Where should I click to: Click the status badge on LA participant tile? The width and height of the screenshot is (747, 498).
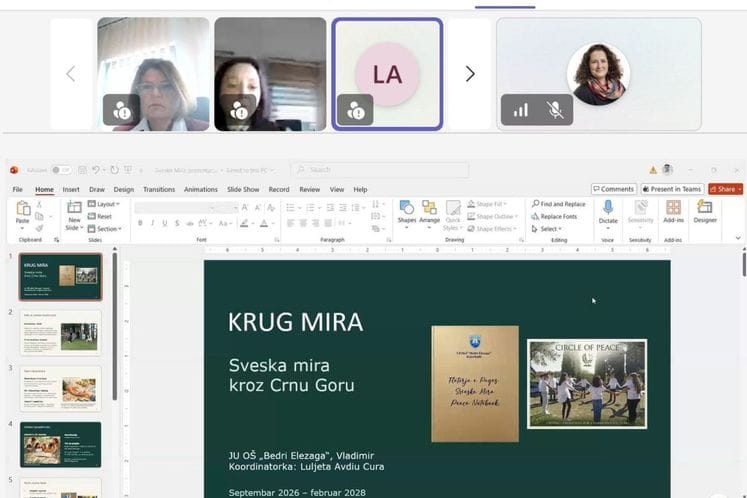click(355, 110)
